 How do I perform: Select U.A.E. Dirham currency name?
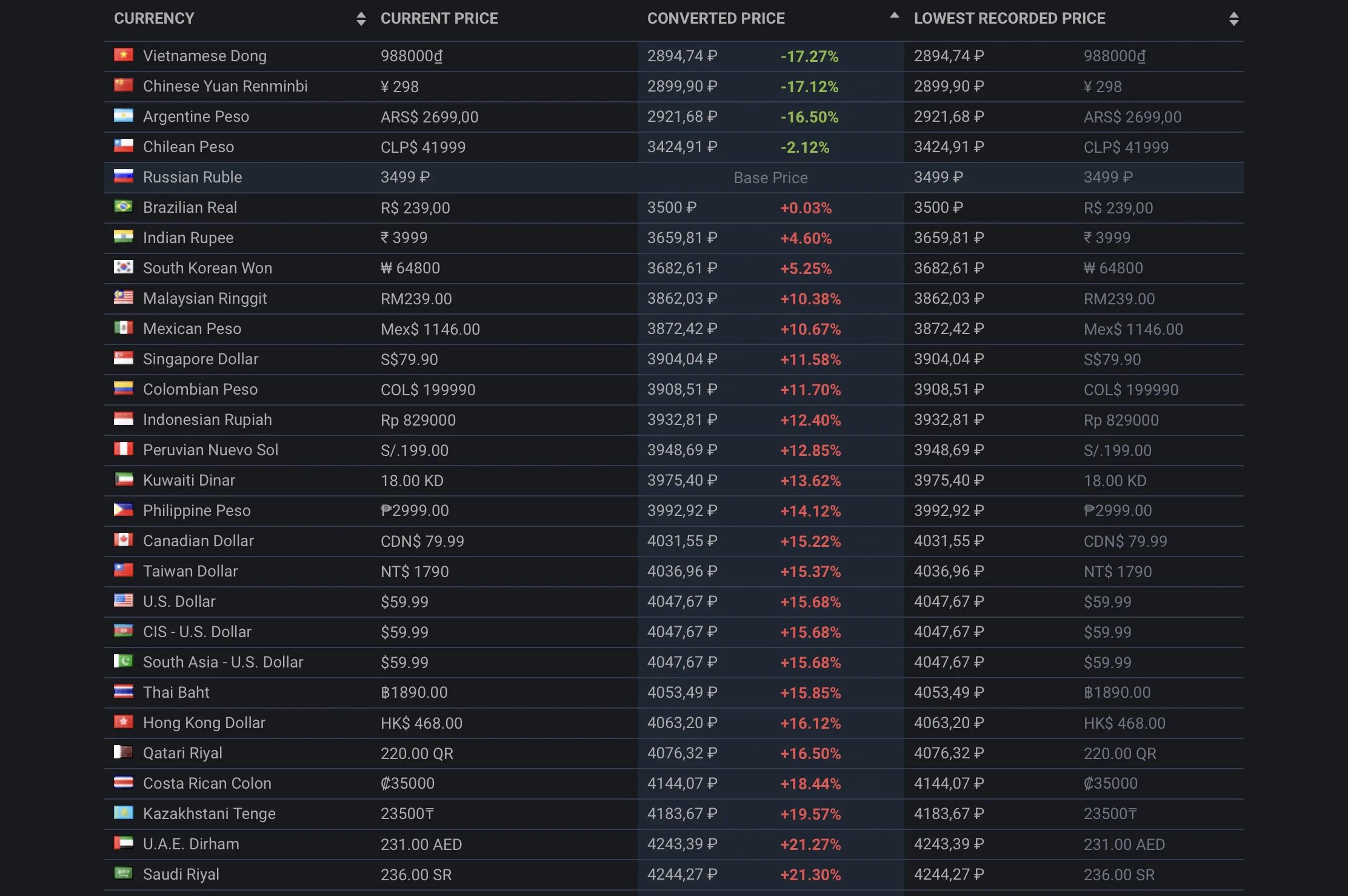(191, 844)
